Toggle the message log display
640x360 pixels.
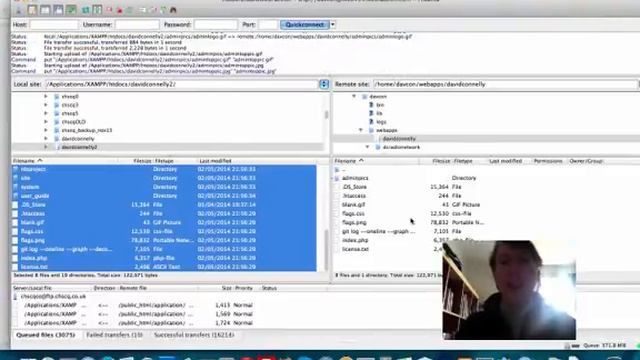tap(32, 10)
